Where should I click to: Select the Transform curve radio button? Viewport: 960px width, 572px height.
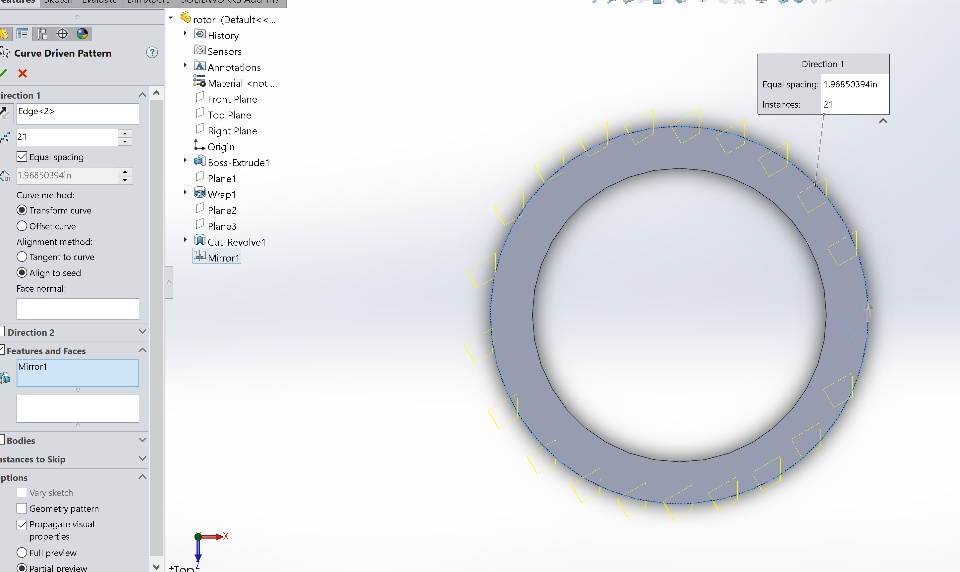pos(22,210)
